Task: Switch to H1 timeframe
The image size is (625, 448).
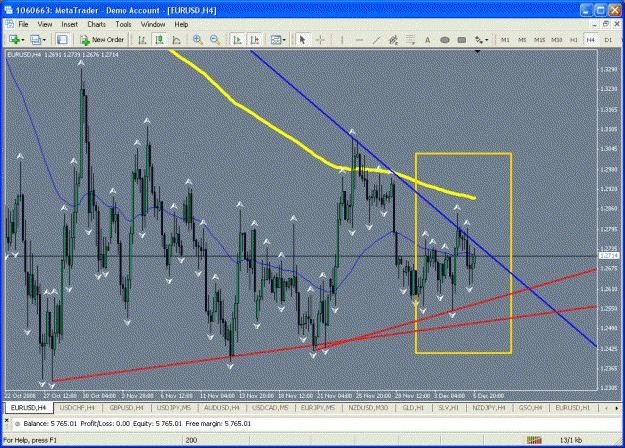Action: click(574, 40)
